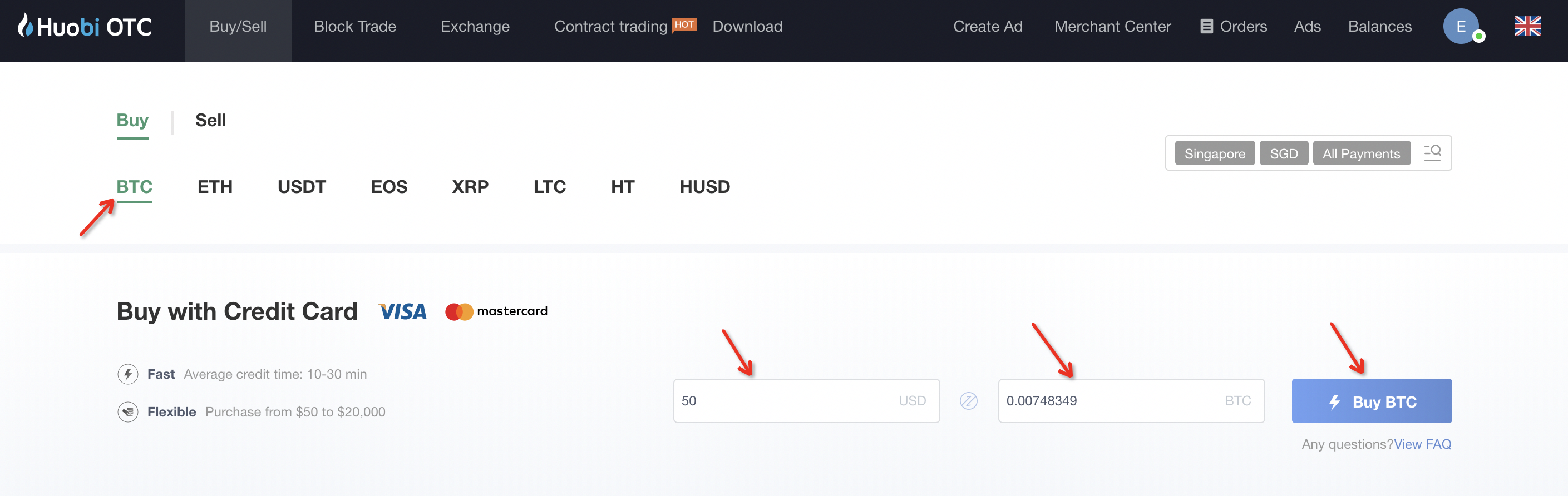Go to Merchant Center

click(1112, 26)
